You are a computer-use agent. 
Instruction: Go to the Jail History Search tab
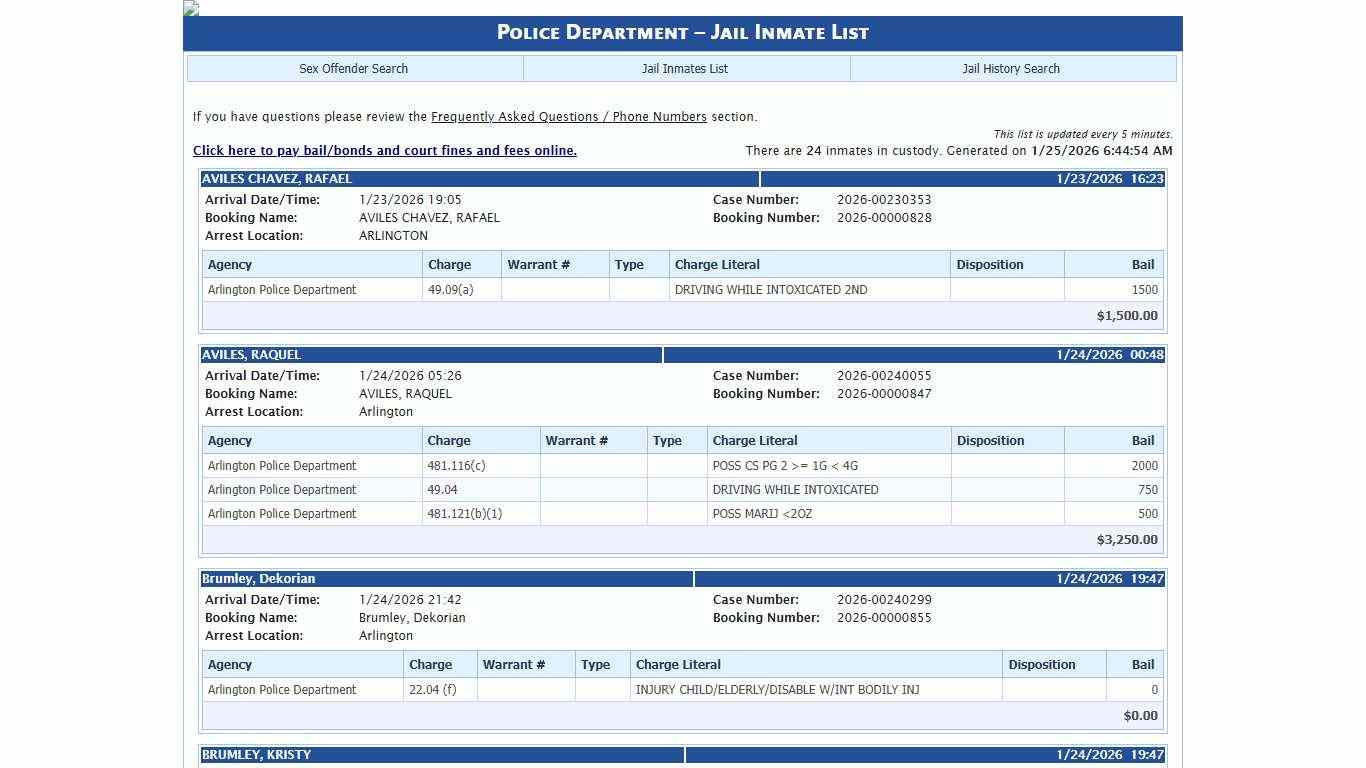point(1011,69)
